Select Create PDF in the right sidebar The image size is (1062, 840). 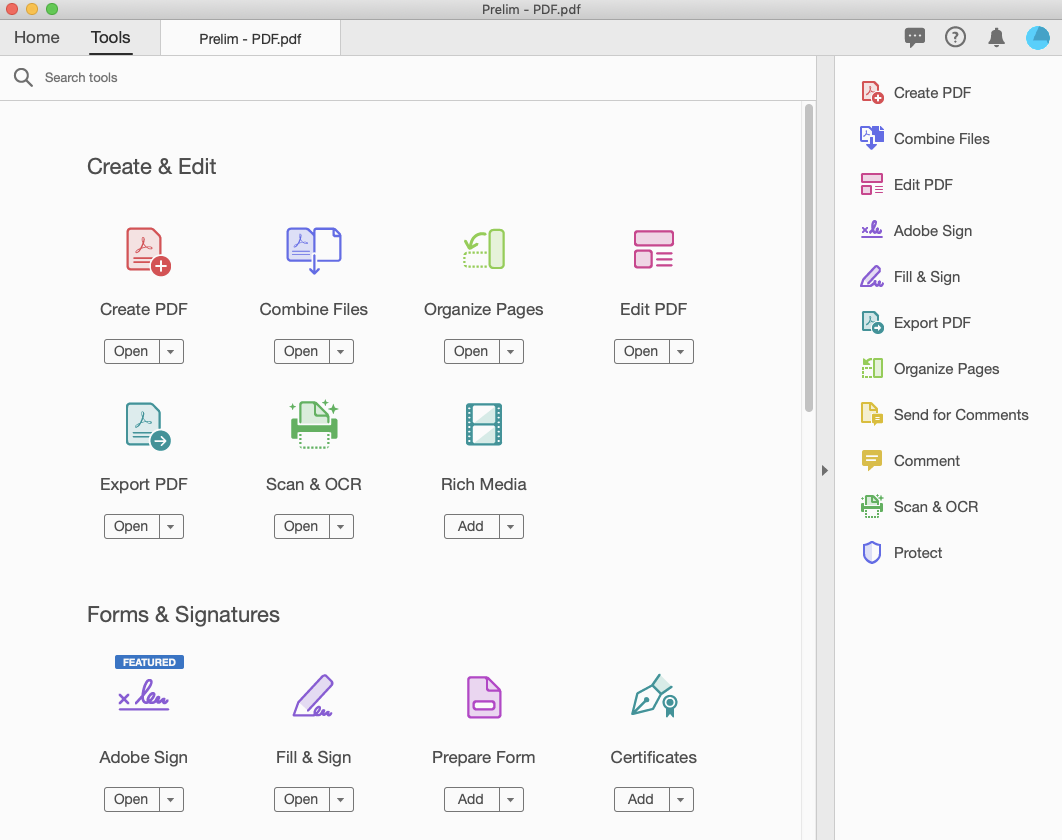tap(916, 93)
